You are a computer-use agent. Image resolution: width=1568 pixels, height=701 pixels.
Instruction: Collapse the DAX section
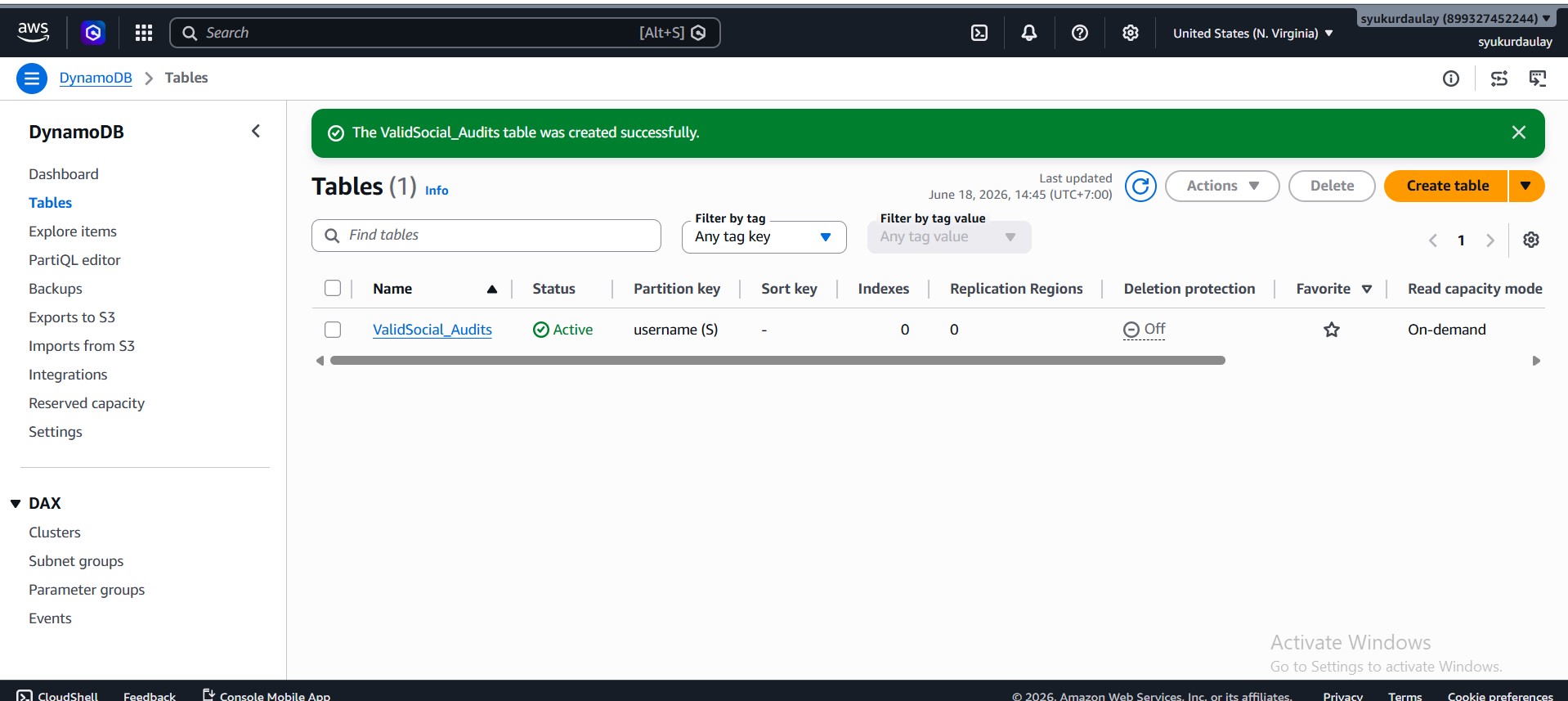[16, 504]
